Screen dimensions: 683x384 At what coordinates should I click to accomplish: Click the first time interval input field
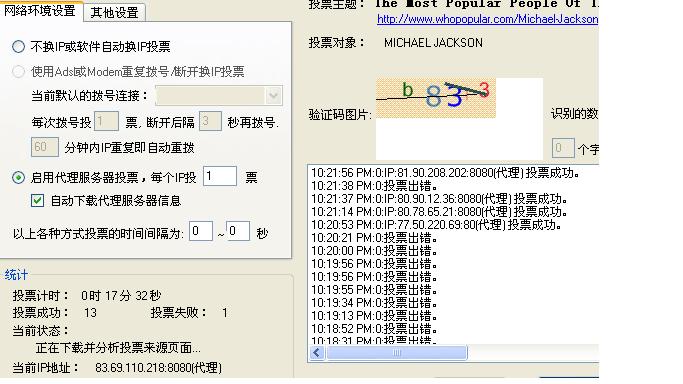point(201,231)
